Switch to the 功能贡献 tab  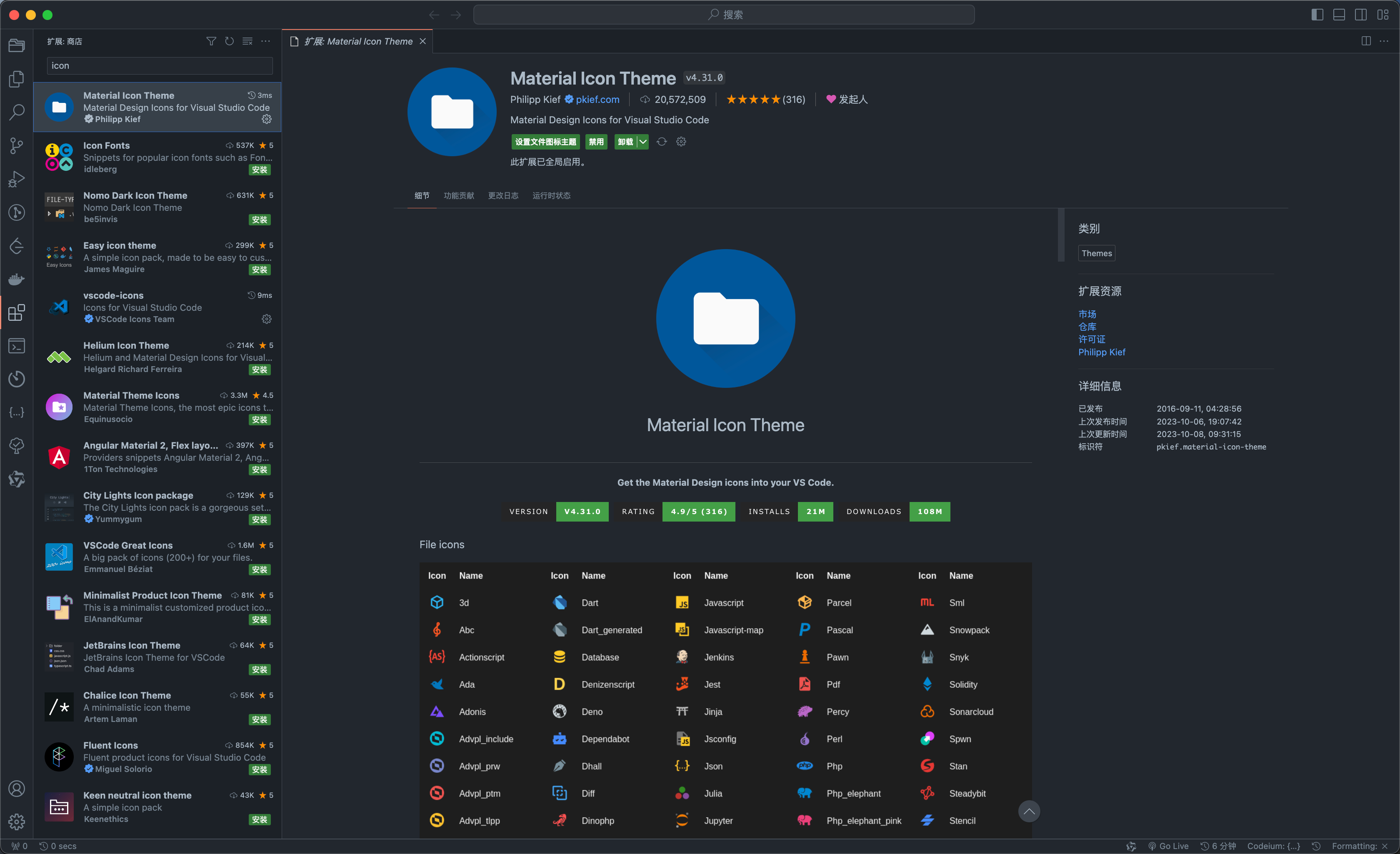[458, 195]
